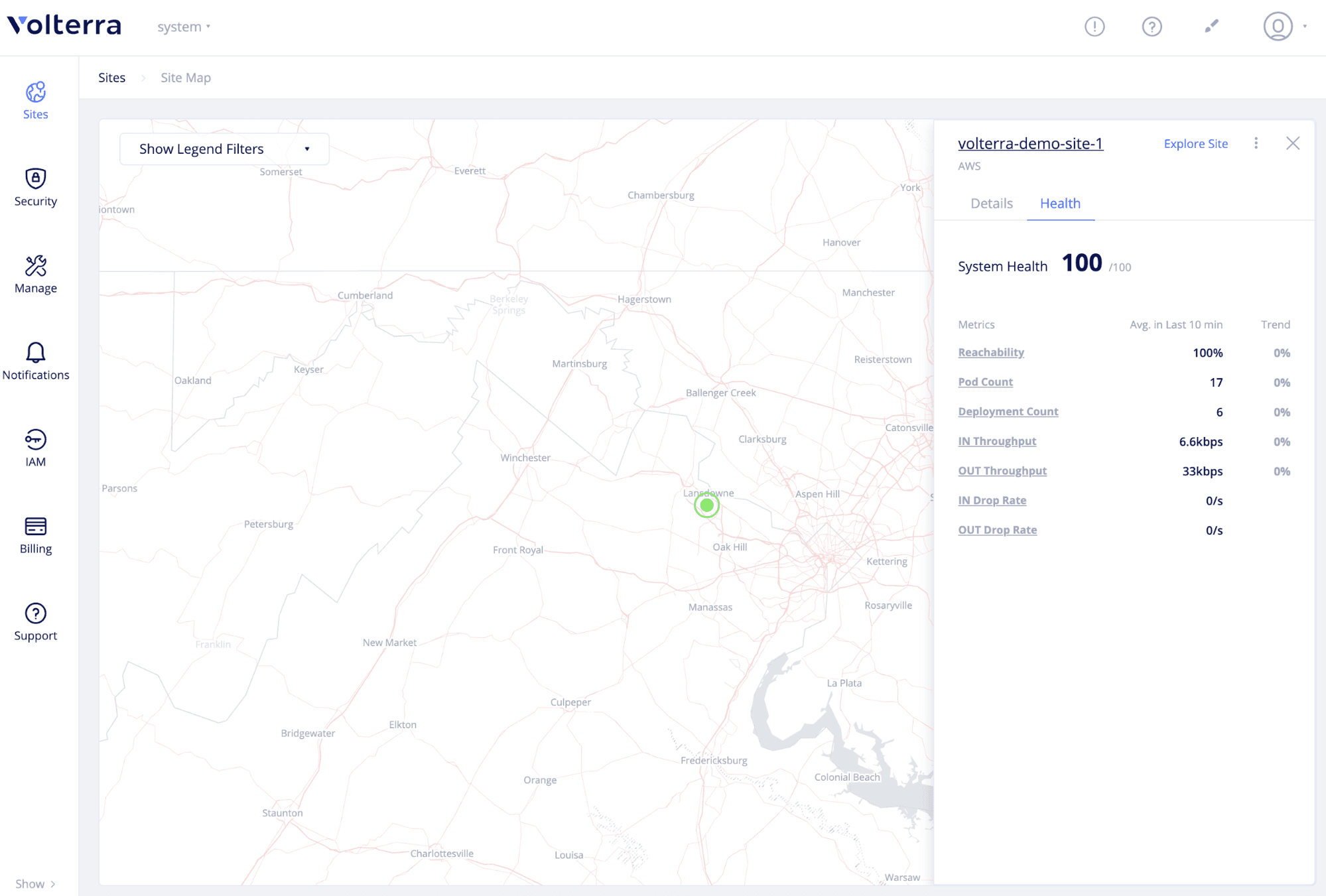Image resolution: width=1326 pixels, height=896 pixels.
Task: Open the OUT Throughput metric link
Action: click(x=1002, y=471)
